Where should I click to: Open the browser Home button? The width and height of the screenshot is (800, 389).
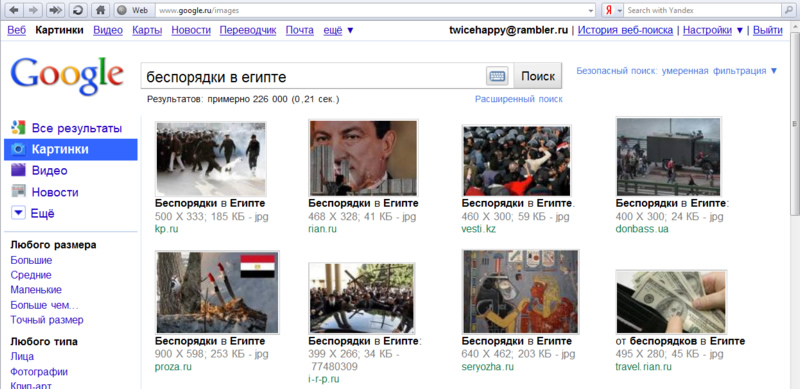(101, 10)
